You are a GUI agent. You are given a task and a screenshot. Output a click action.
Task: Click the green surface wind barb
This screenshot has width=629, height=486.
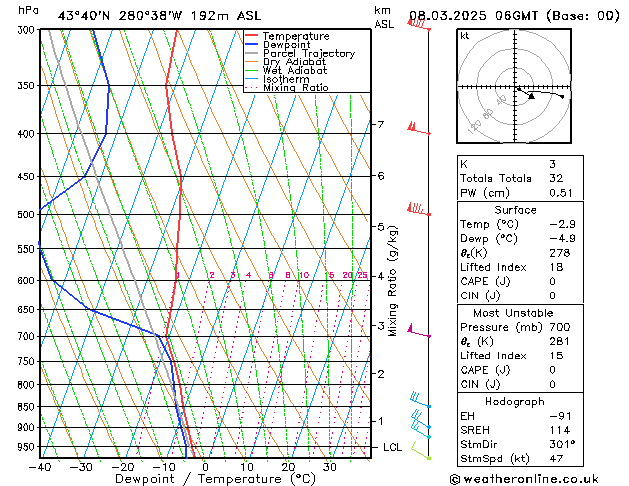point(421,450)
